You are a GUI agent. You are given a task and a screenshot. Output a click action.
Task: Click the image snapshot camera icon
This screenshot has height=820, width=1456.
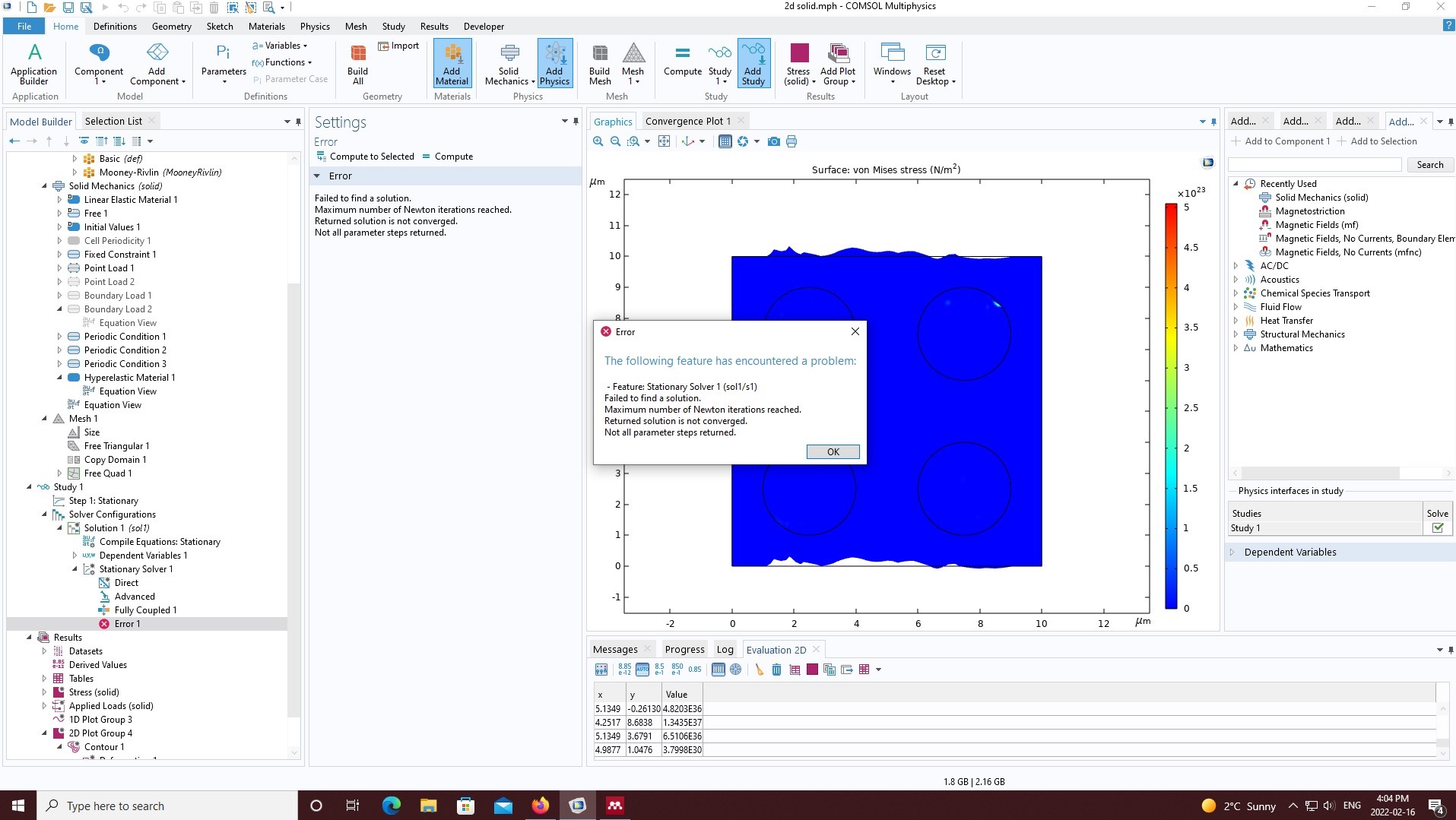pos(773,141)
